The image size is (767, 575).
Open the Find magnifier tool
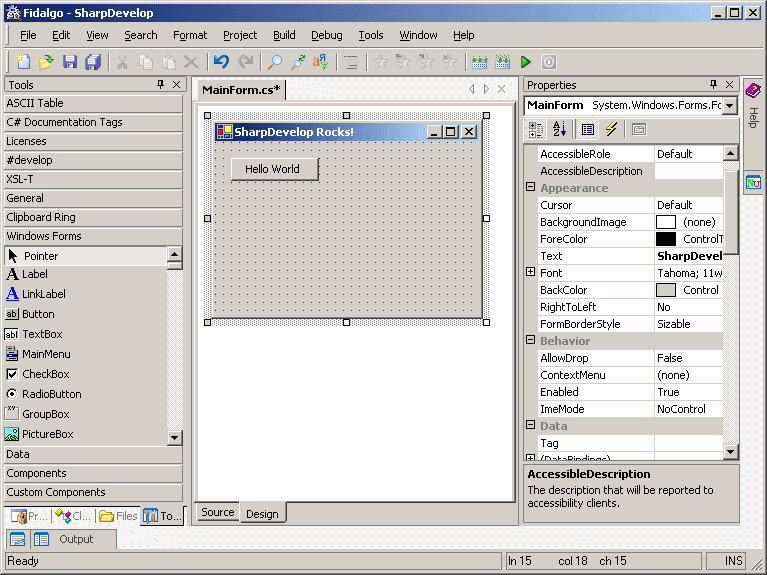275,62
